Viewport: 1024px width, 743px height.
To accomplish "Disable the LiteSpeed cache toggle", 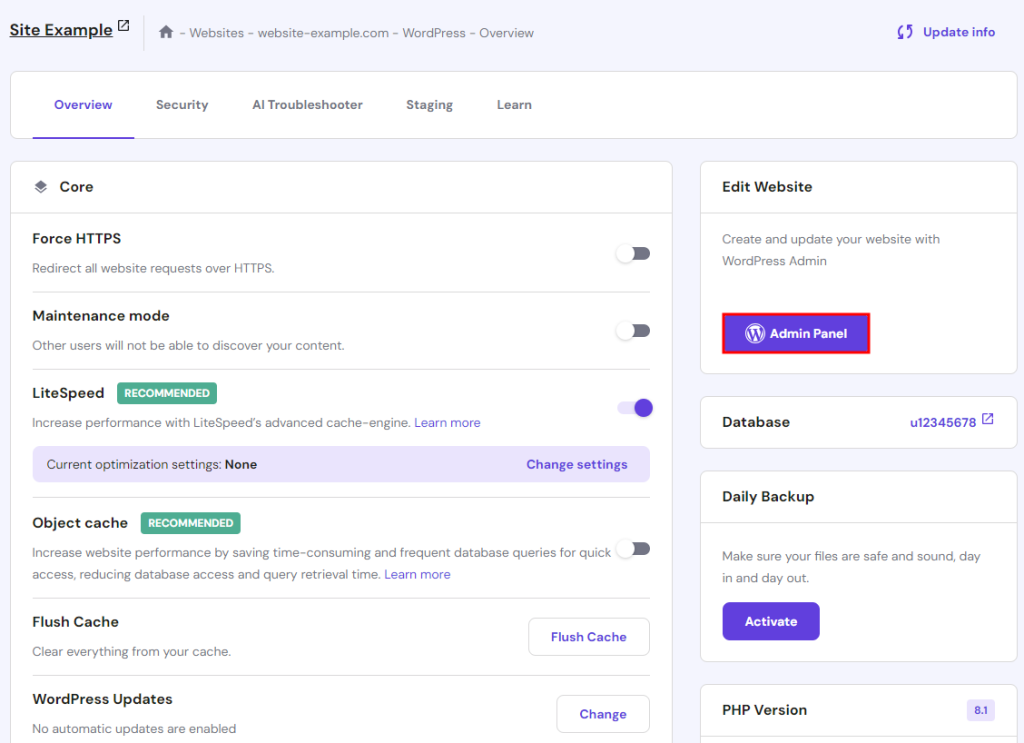I will point(633,408).
